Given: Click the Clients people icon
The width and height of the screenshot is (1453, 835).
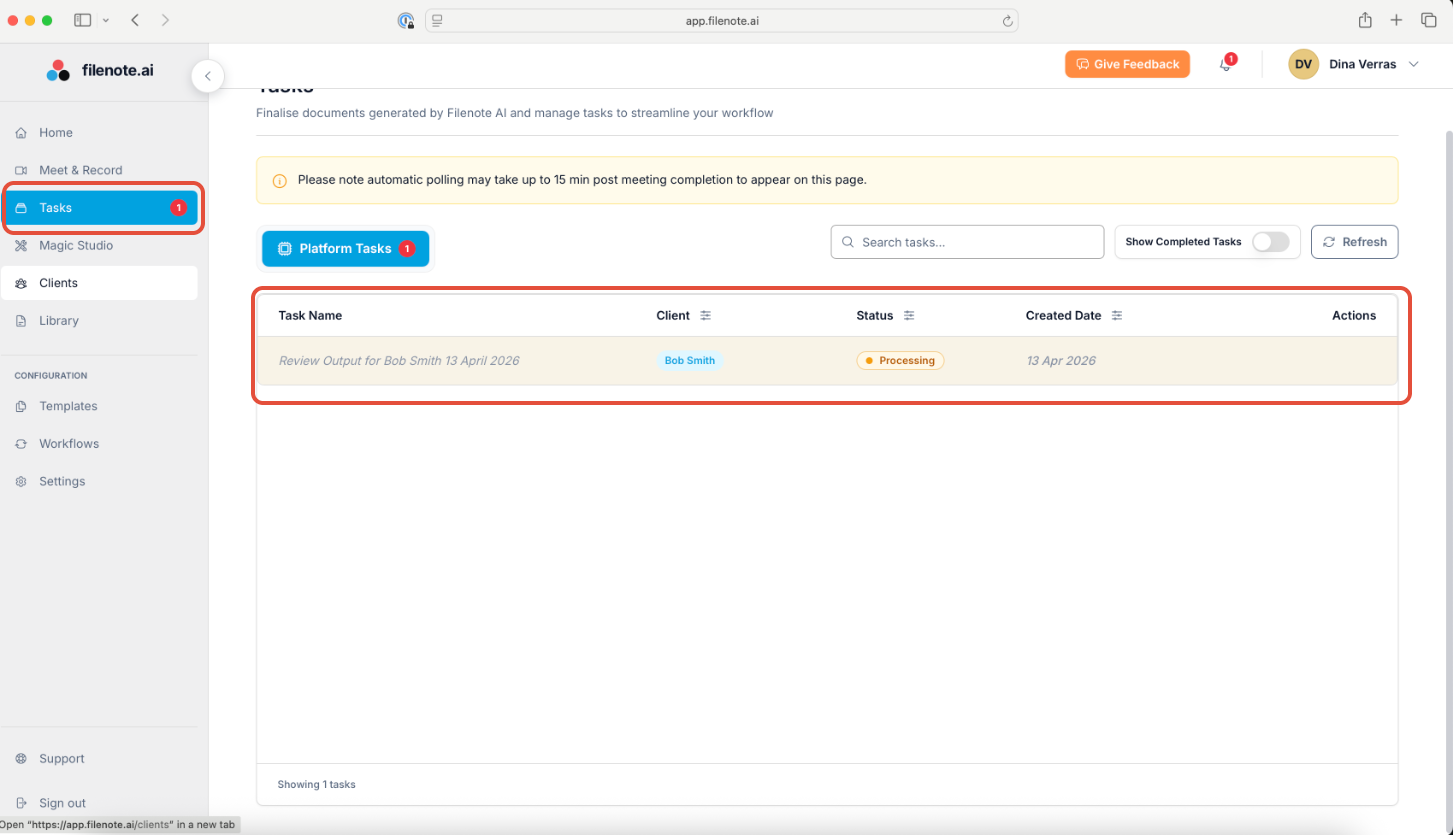Looking at the screenshot, I should point(21,283).
